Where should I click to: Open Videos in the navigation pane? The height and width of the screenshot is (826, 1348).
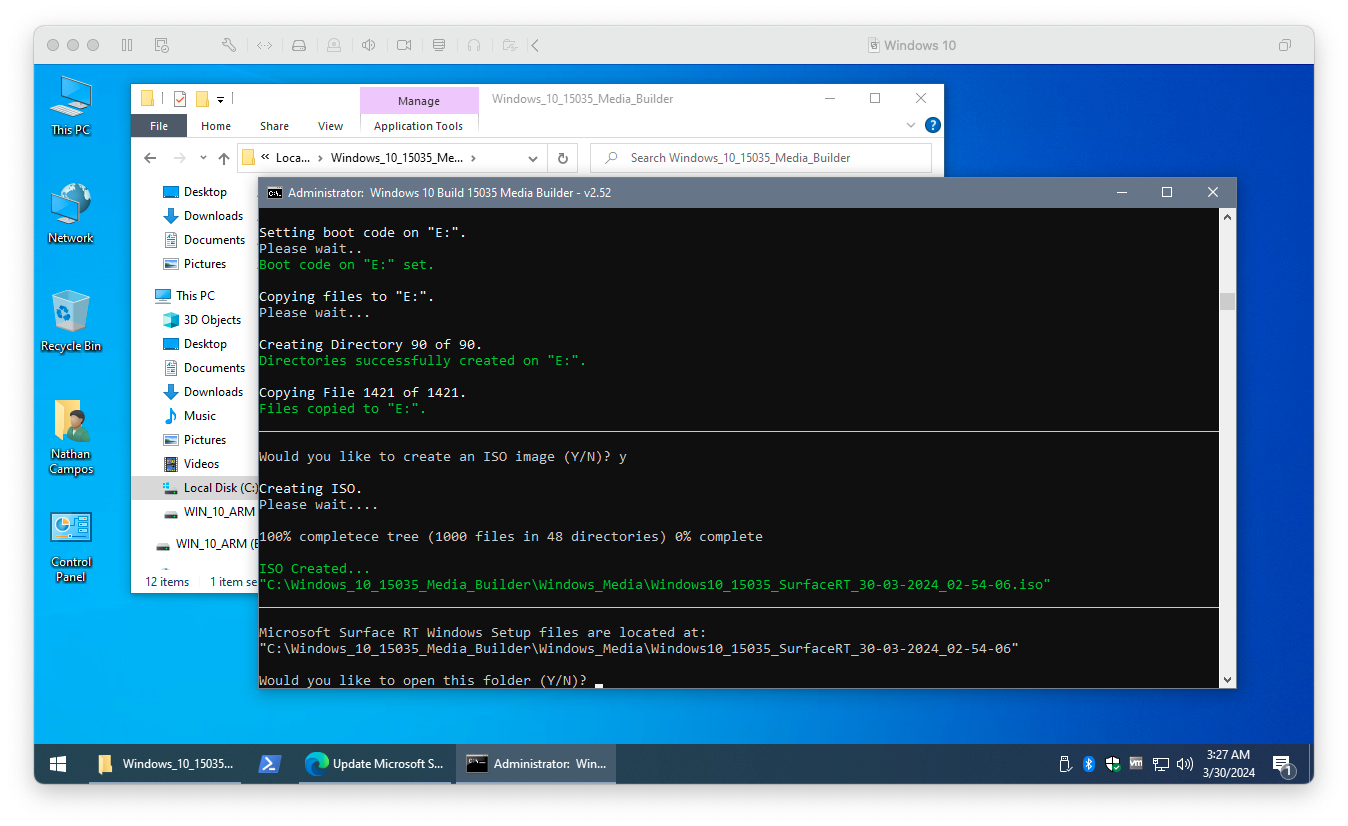pyautogui.click(x=201, y=464)
